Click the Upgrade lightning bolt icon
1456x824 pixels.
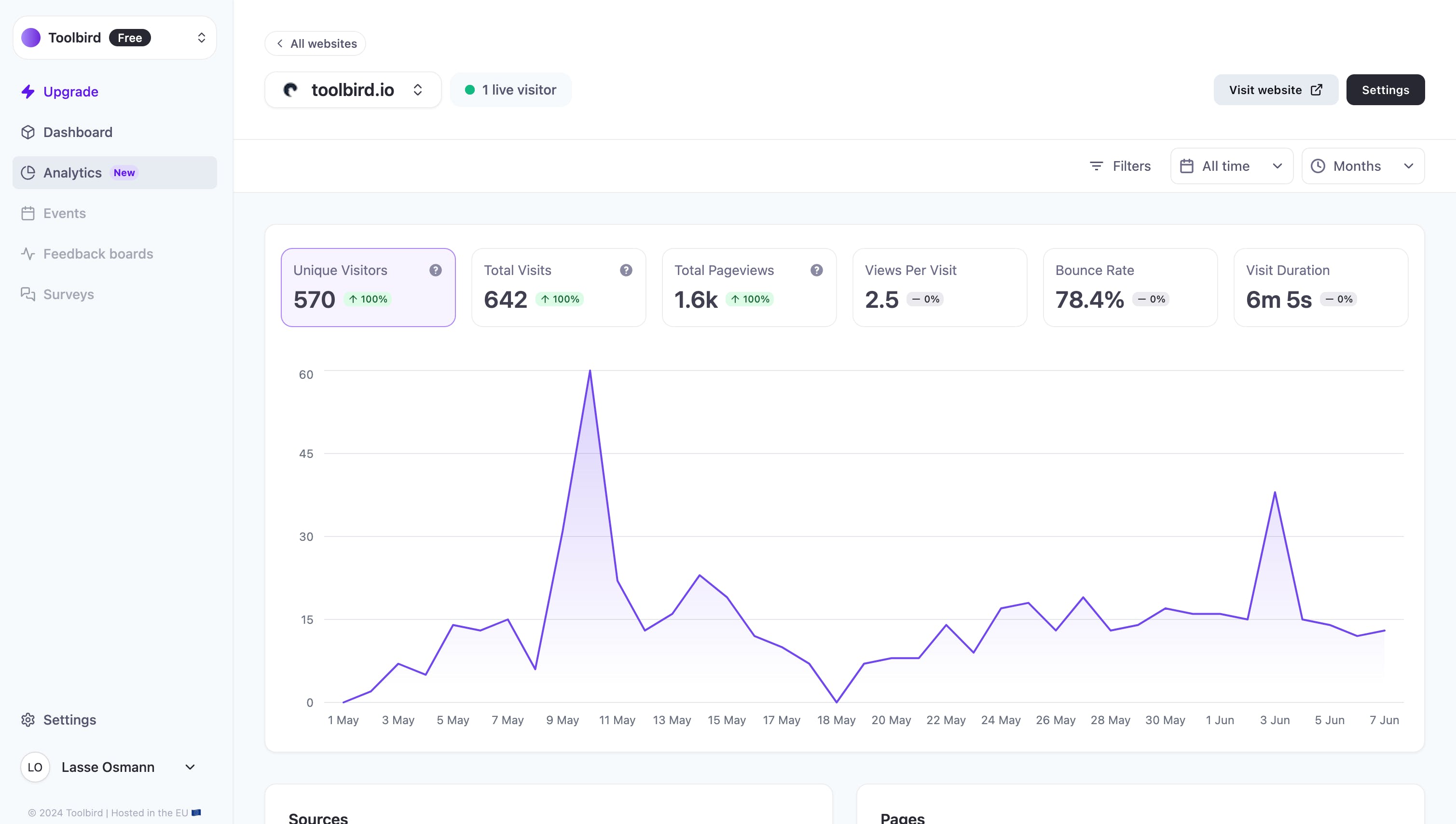[27, 92]
